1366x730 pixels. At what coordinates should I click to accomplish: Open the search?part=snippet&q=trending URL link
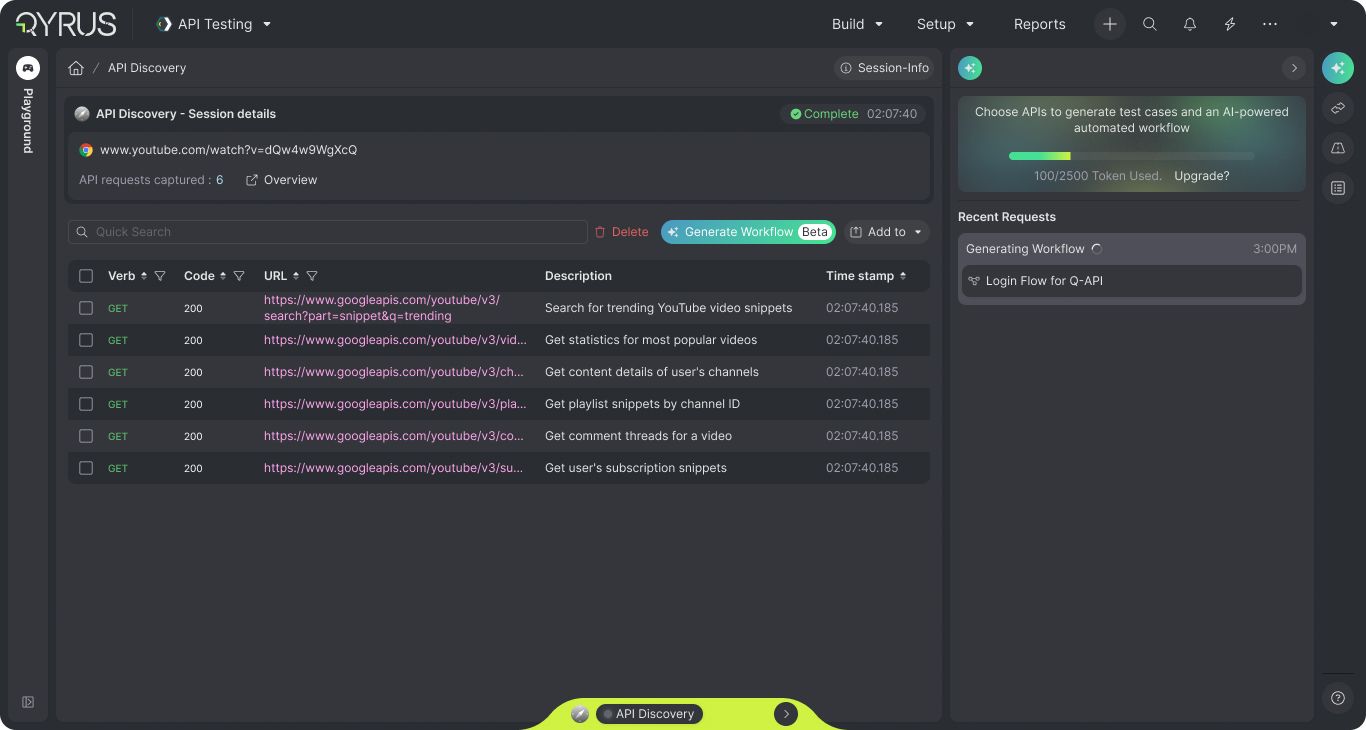(x=382, y=308)
